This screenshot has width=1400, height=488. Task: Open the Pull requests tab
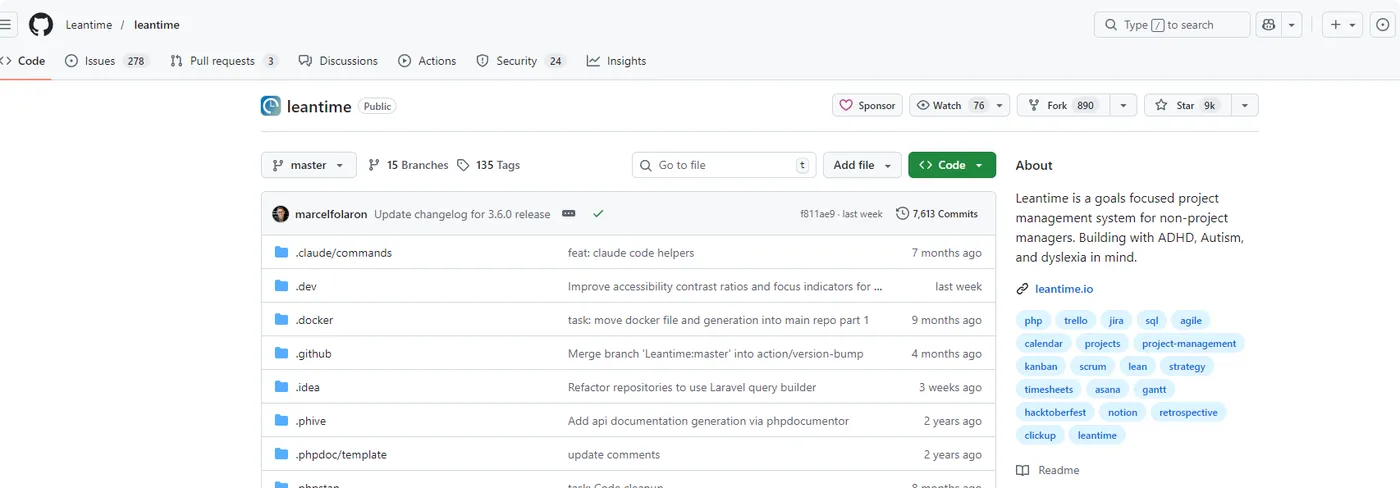[224, 61]
